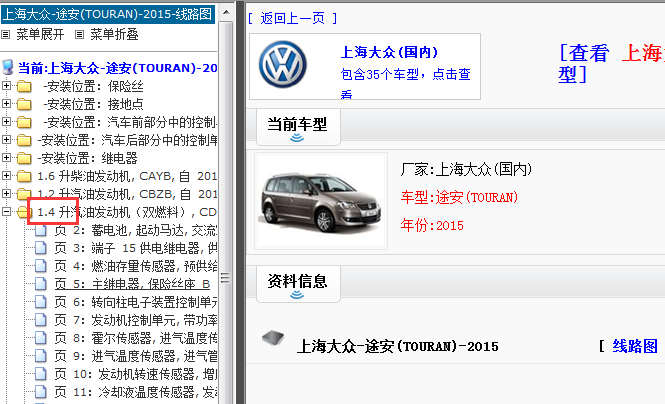Click the Touran car thumbnail image
The image size is (665, 404).
(321, 201)
